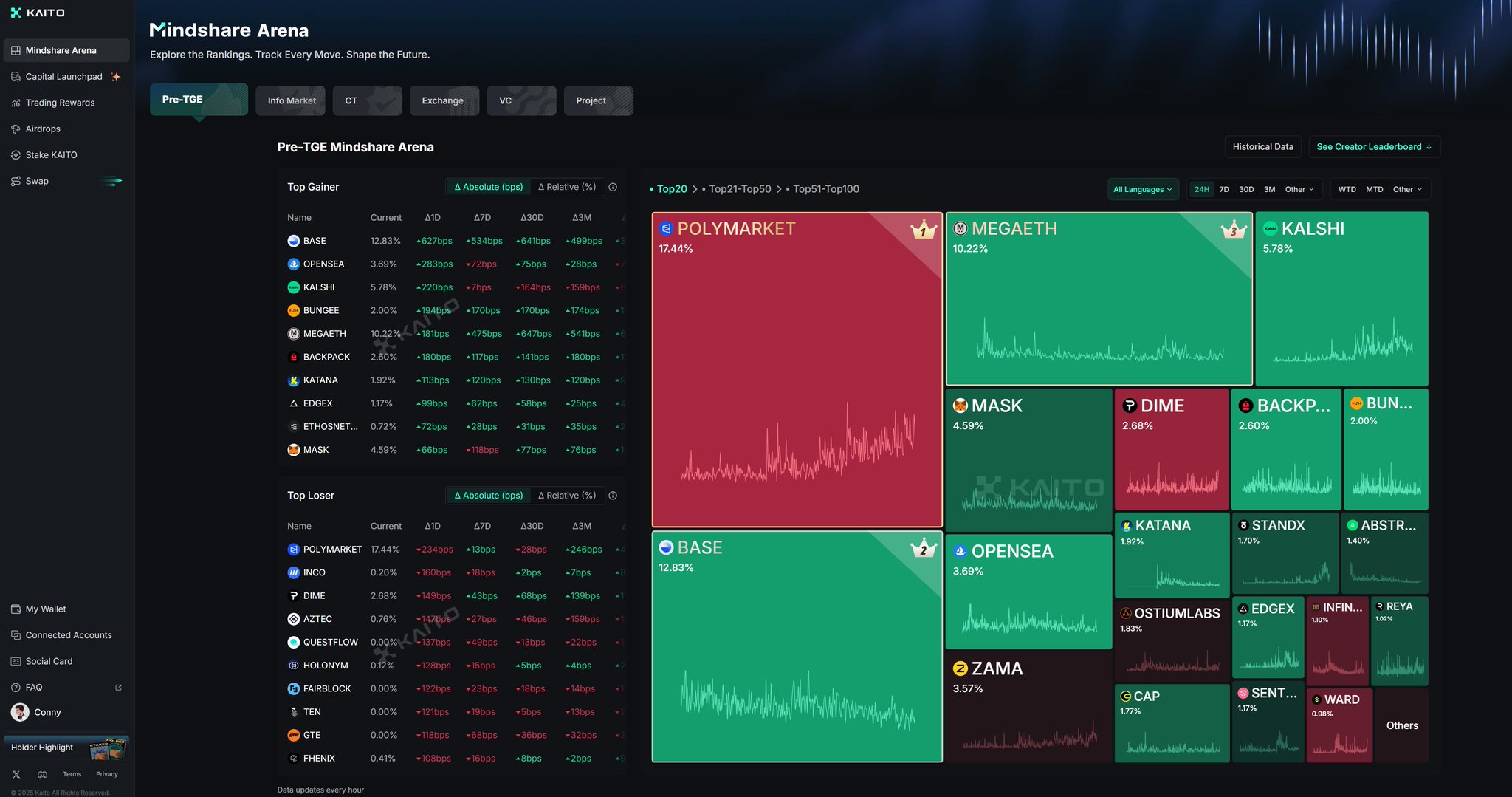The width and height of the screenshot is (1512, 797).
Task: Click the info icon in Top Gainer header
Action: click(x=613, y=187)
